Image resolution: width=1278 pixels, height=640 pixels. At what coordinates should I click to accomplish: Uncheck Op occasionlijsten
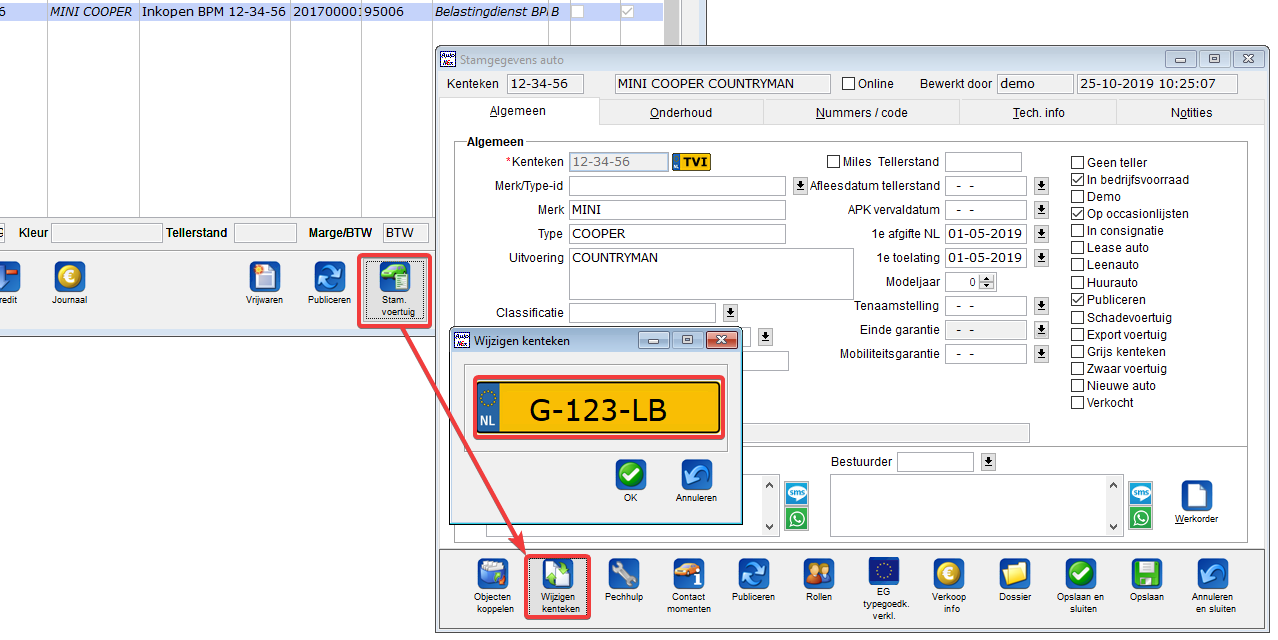pos(1077,214)
